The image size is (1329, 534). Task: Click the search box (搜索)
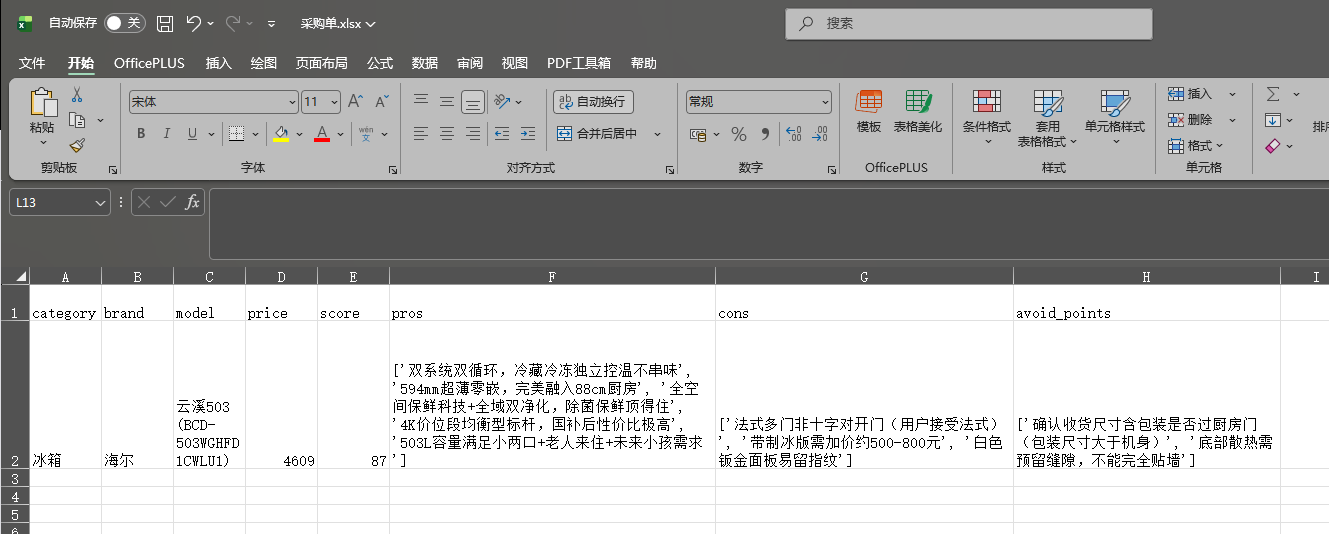tap(969, 23)
